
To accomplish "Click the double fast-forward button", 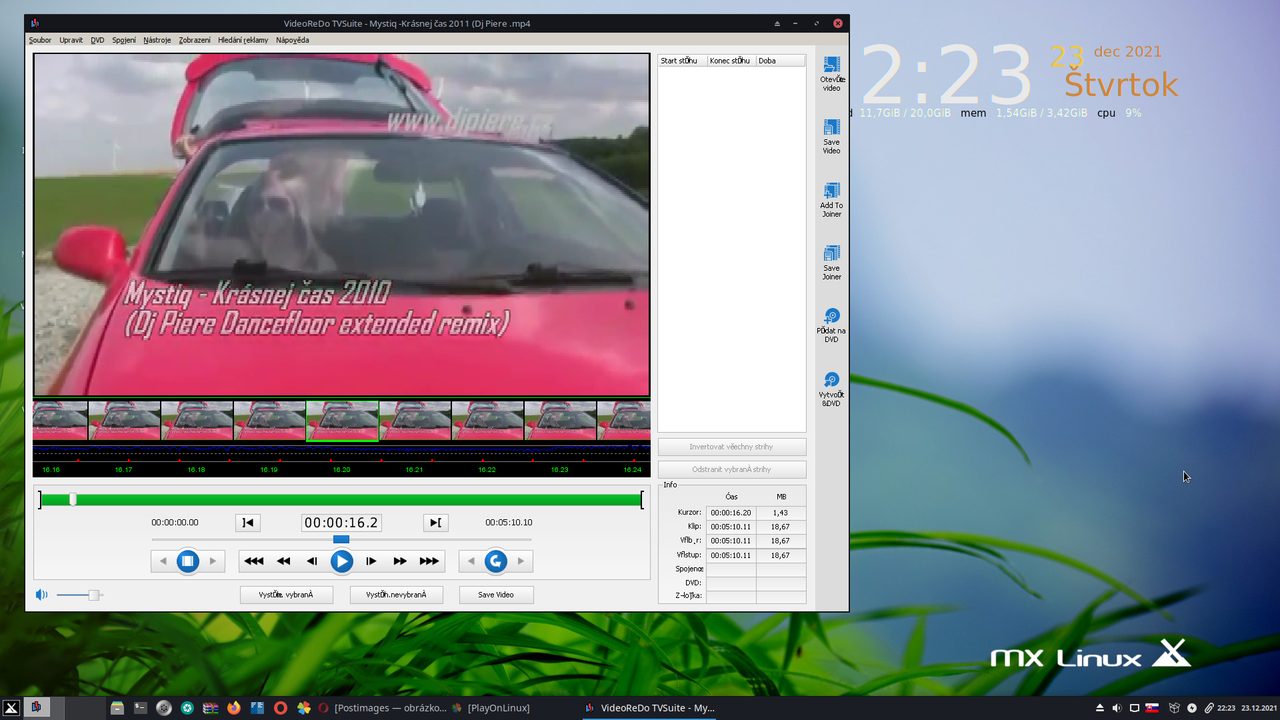I will (x=400, y=561).
